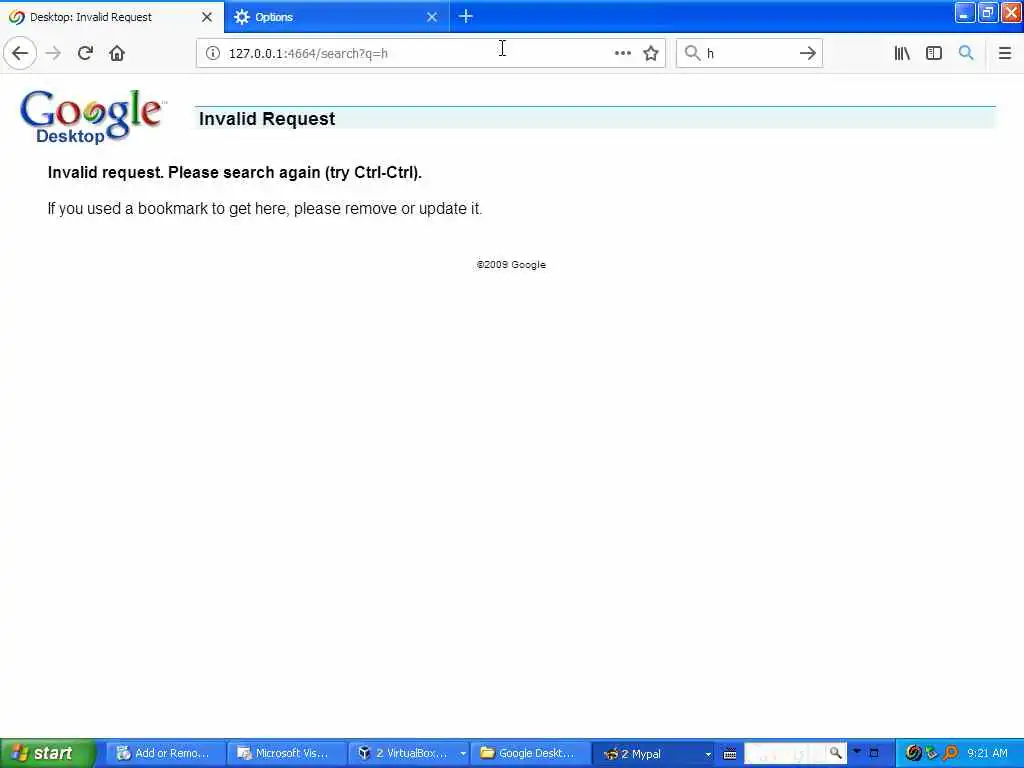Image resolution: width=1024 pixels, height=768 pixels.
Task: Open the browser home page
Action: pos(117,53)
